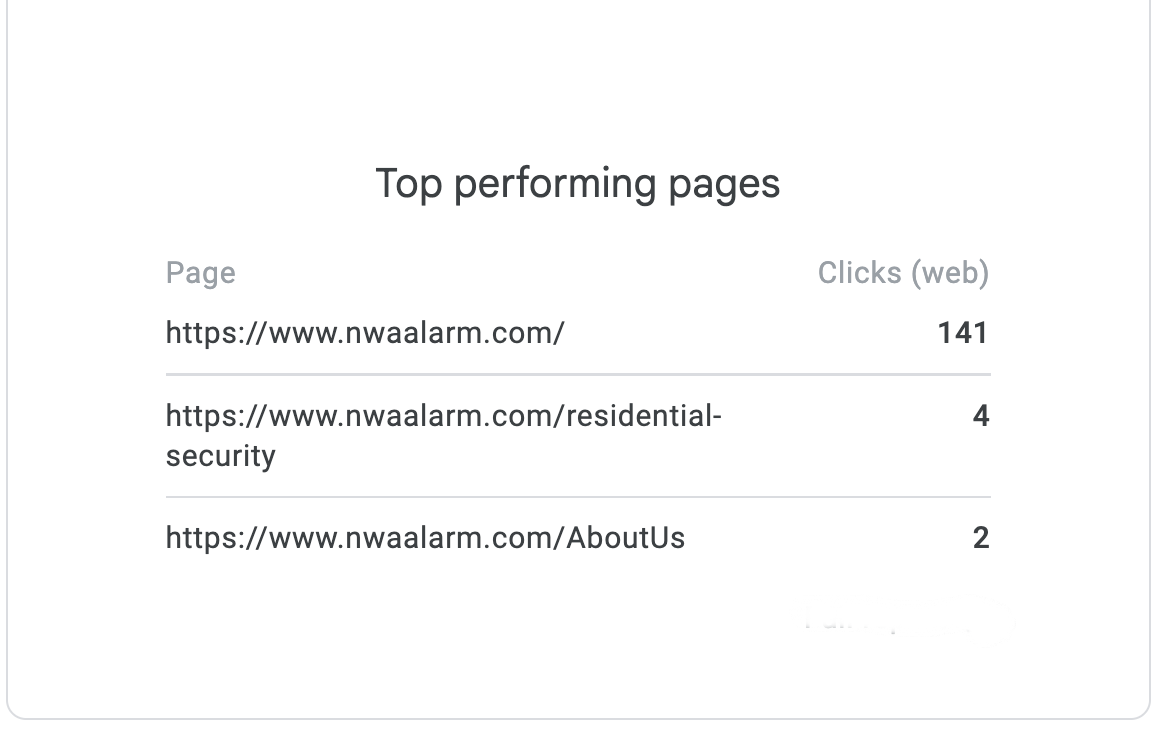Click the 'Clicks (web)' column header

click(902, 273)
